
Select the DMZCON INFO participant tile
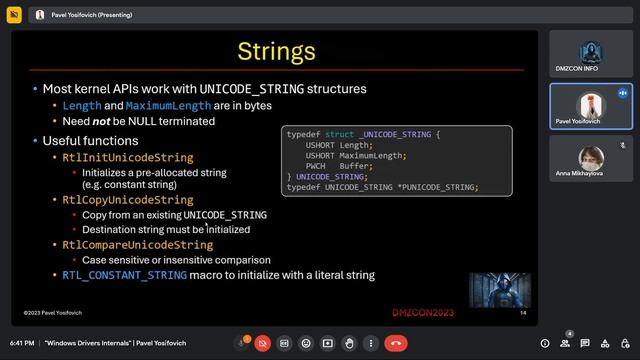pyautogui.click(x=591, y=53)
